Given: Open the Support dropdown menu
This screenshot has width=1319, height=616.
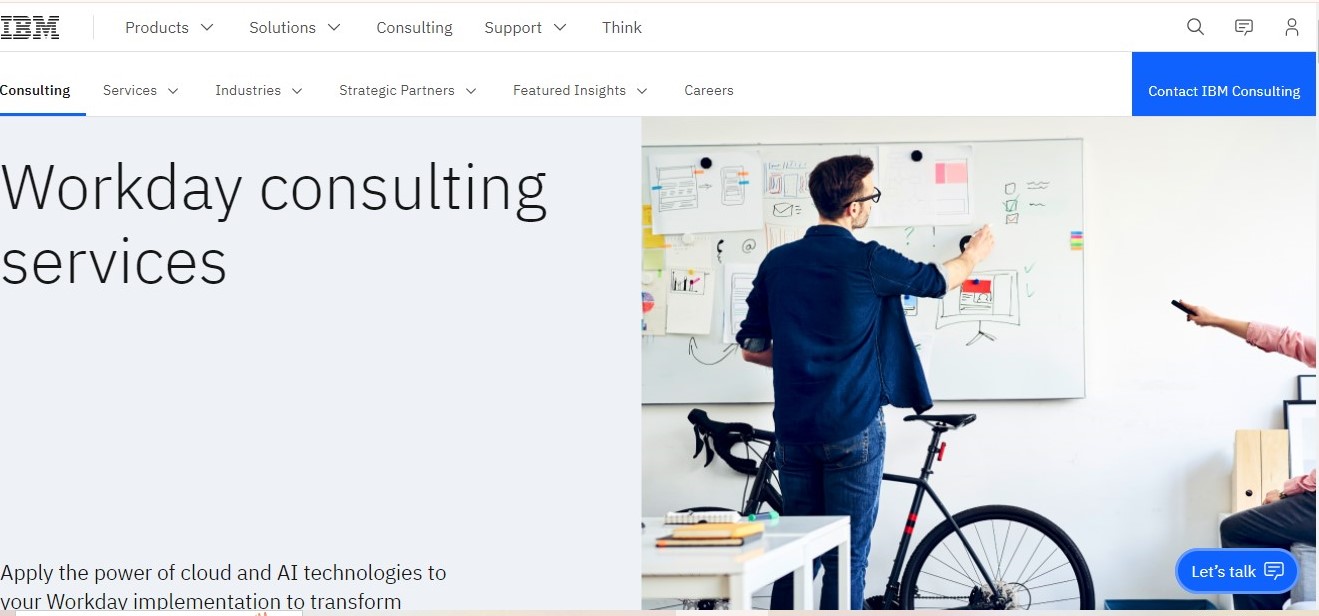Looking at the screenshot, I should 525,28.
